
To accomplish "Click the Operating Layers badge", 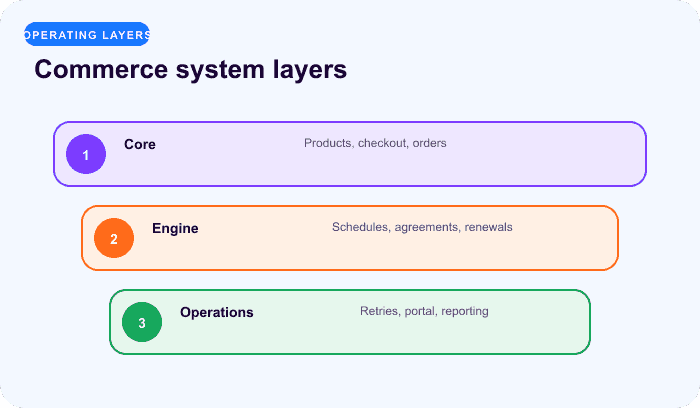I will (x=87, y=34).
